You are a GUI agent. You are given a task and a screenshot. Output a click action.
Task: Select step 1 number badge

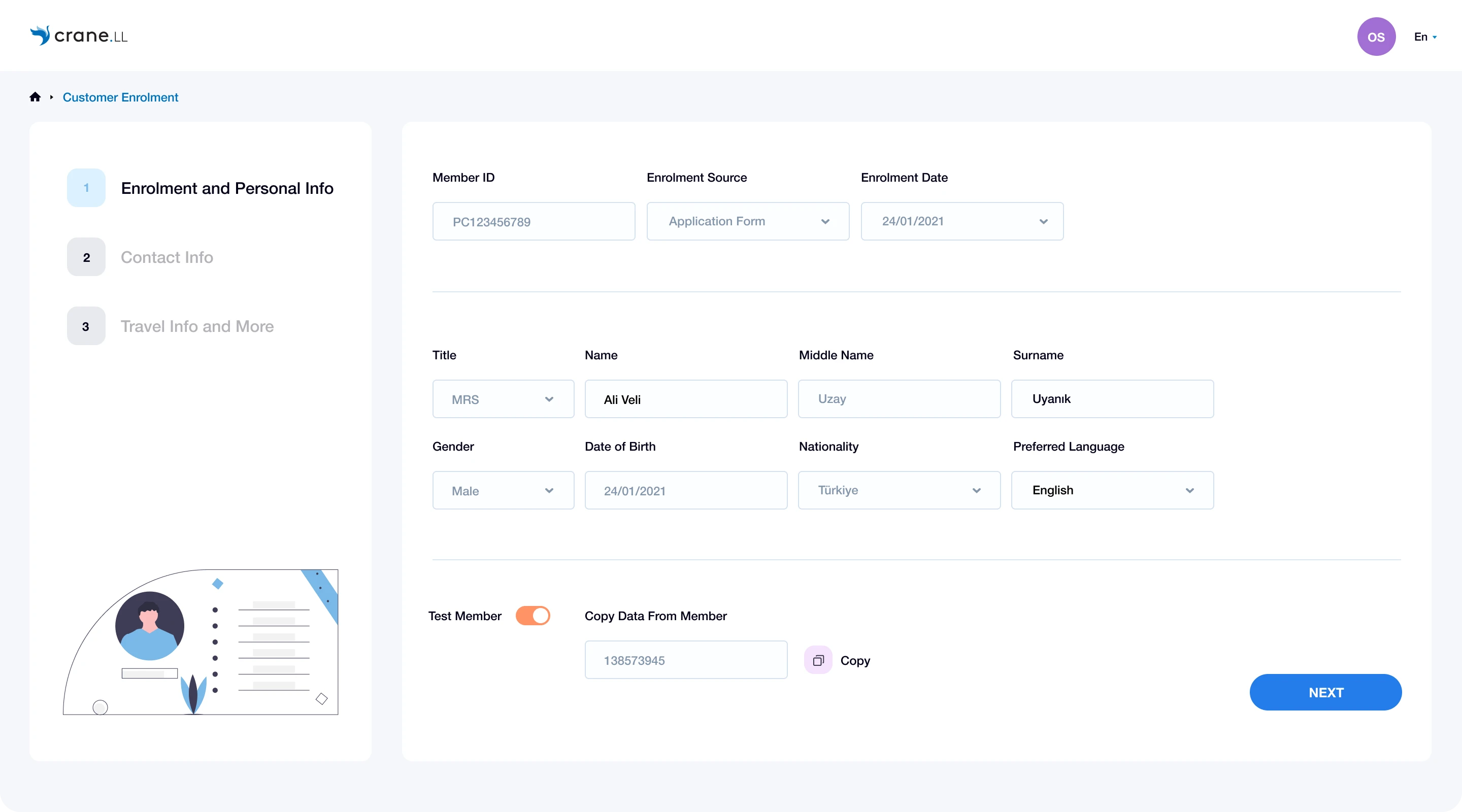86,188
